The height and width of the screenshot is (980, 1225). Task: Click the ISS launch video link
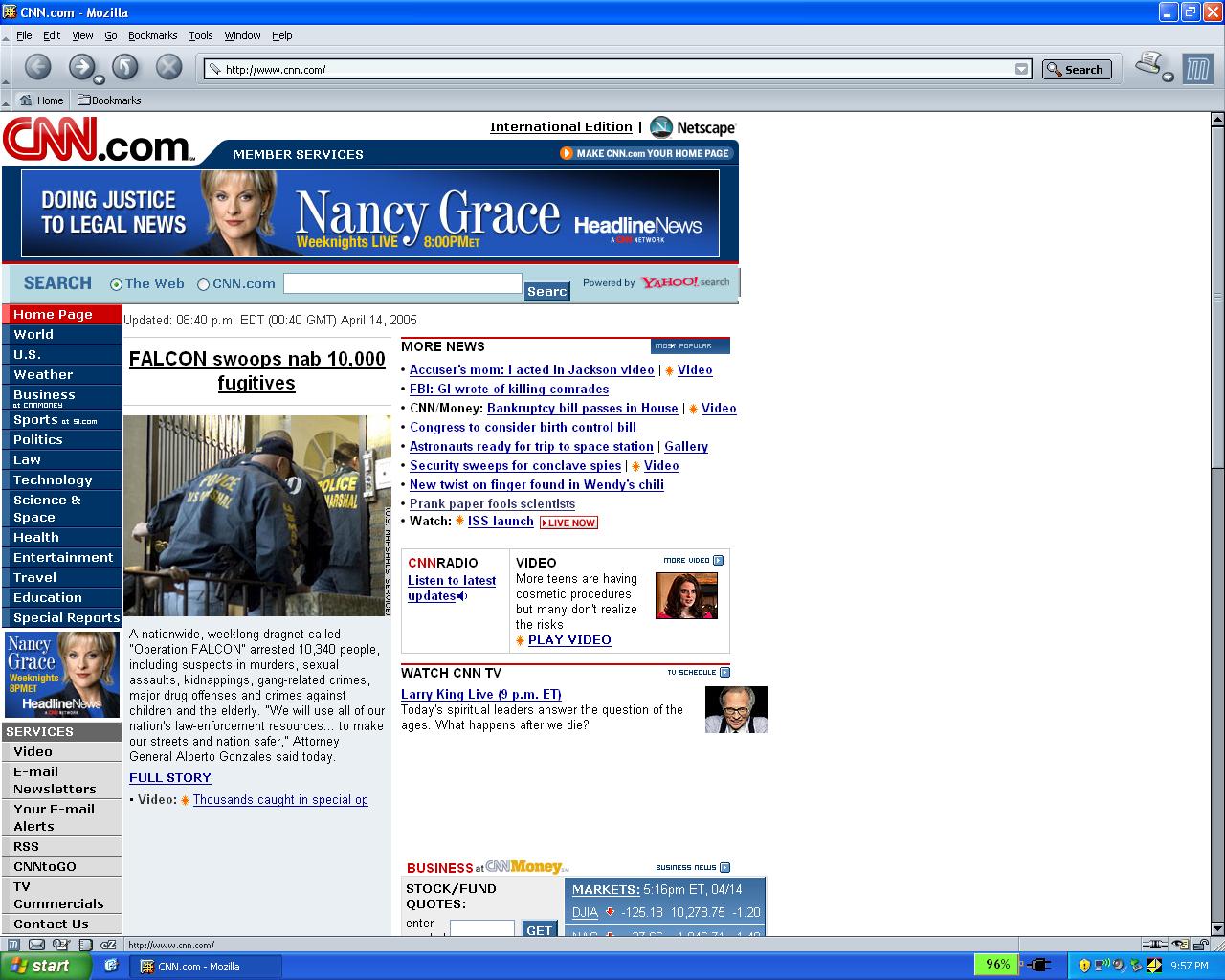click(x=501, y=521)
